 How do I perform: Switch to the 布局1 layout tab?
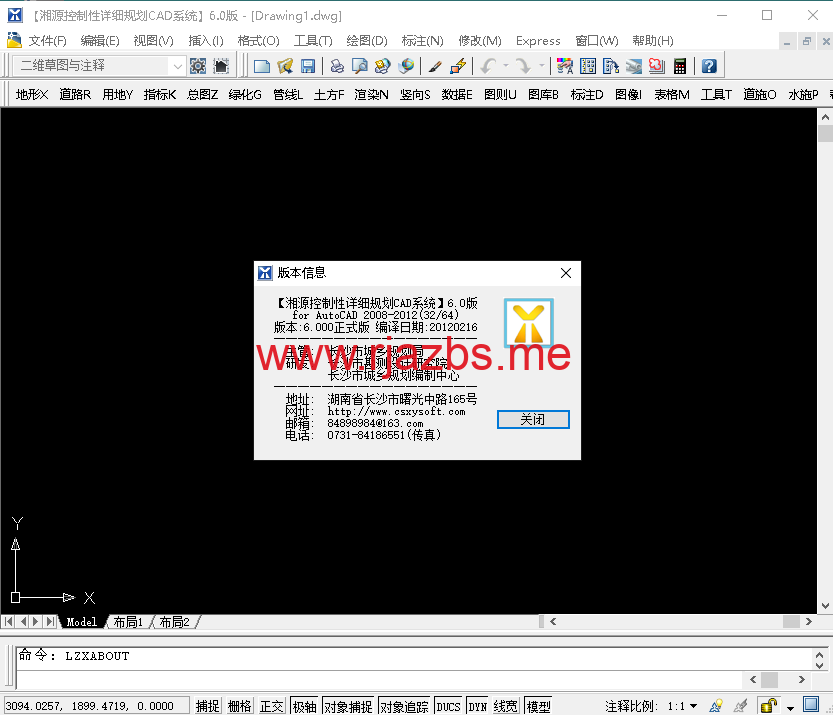click(129, 622)
